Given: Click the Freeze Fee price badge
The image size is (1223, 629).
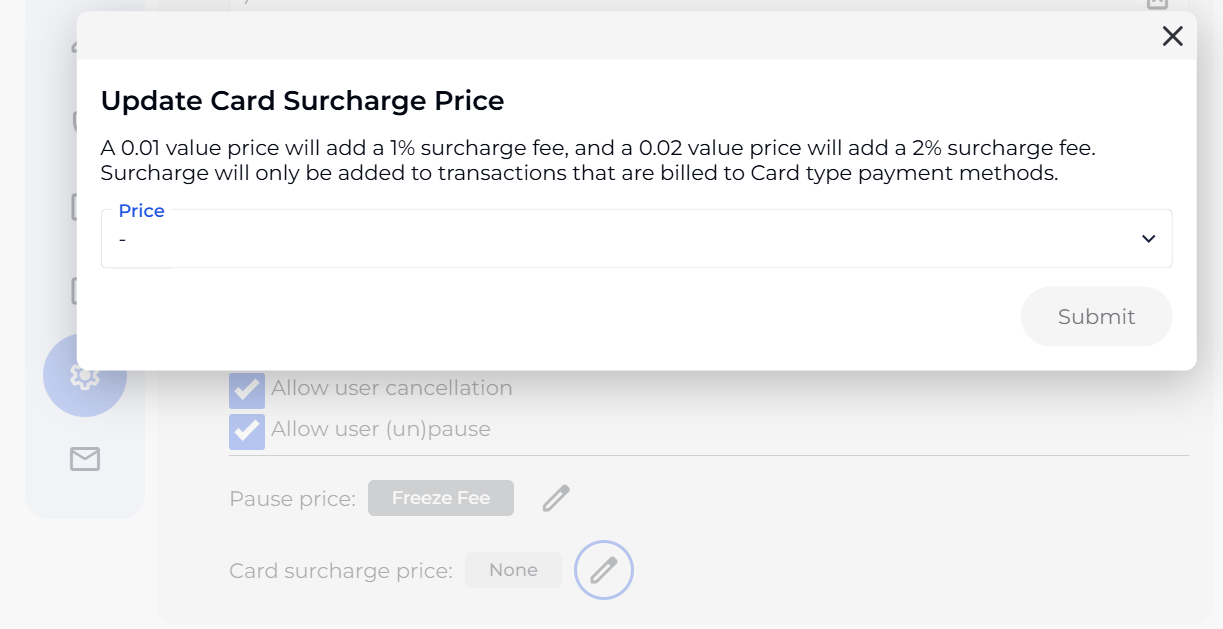Looking at the screenshot, I should point(441,498).
